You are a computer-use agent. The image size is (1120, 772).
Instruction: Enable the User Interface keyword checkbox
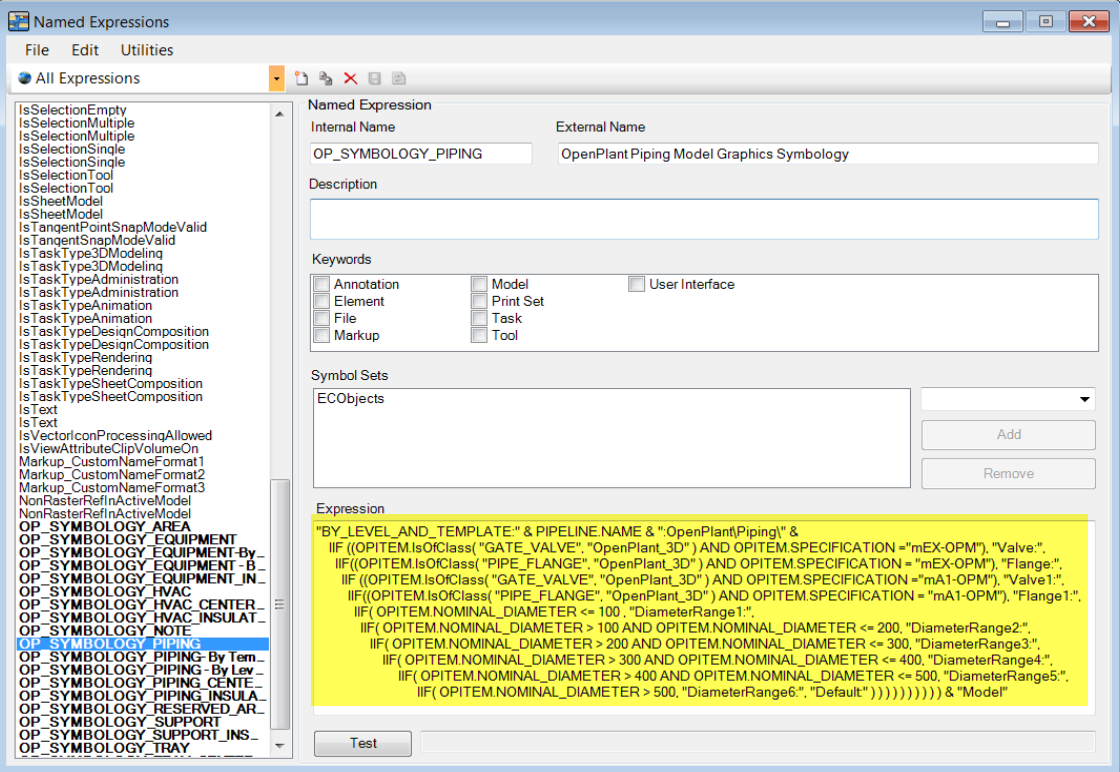636,284
